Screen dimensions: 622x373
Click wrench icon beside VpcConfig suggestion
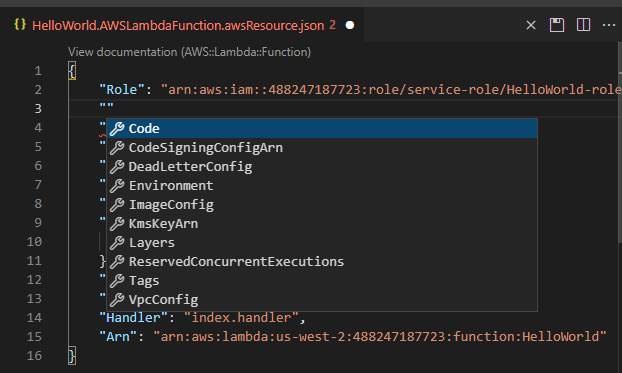(117, 300)
